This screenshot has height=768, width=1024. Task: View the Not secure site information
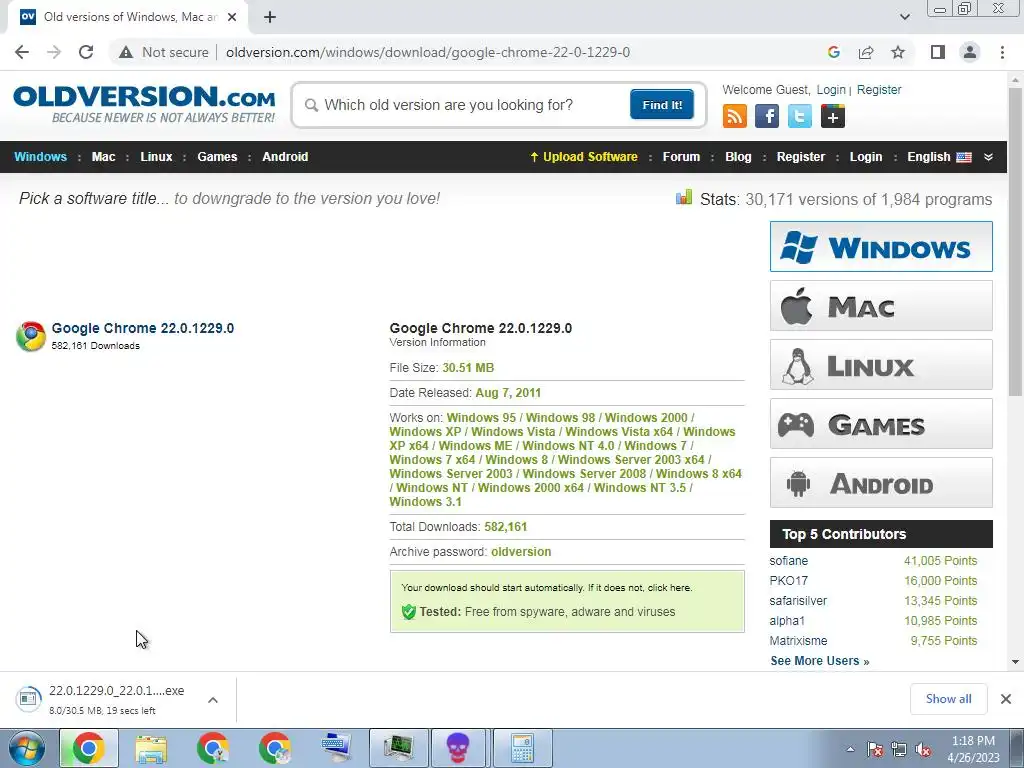coord(164,52)
